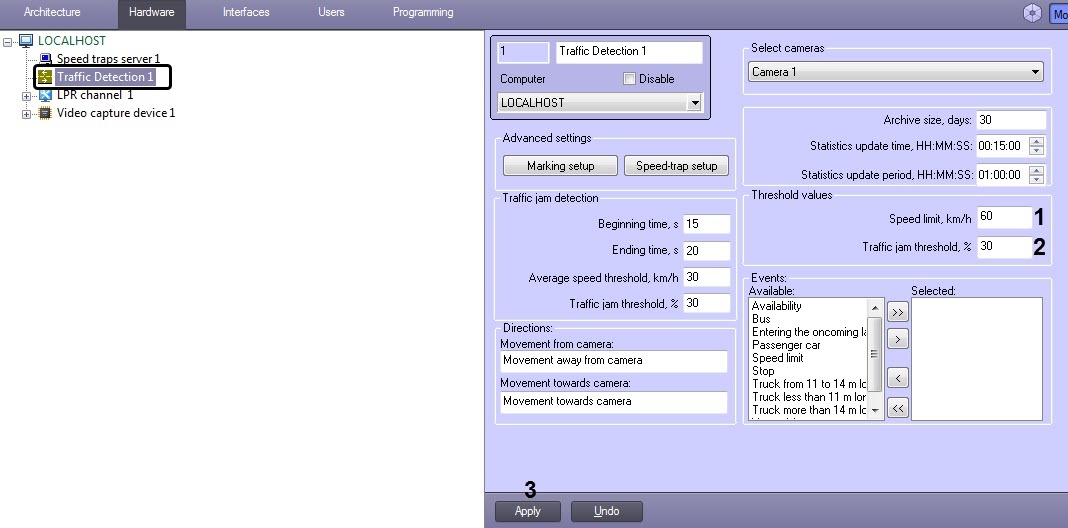
Task: Toggle the Disable checkbox
Action: (x=629, y=79)
